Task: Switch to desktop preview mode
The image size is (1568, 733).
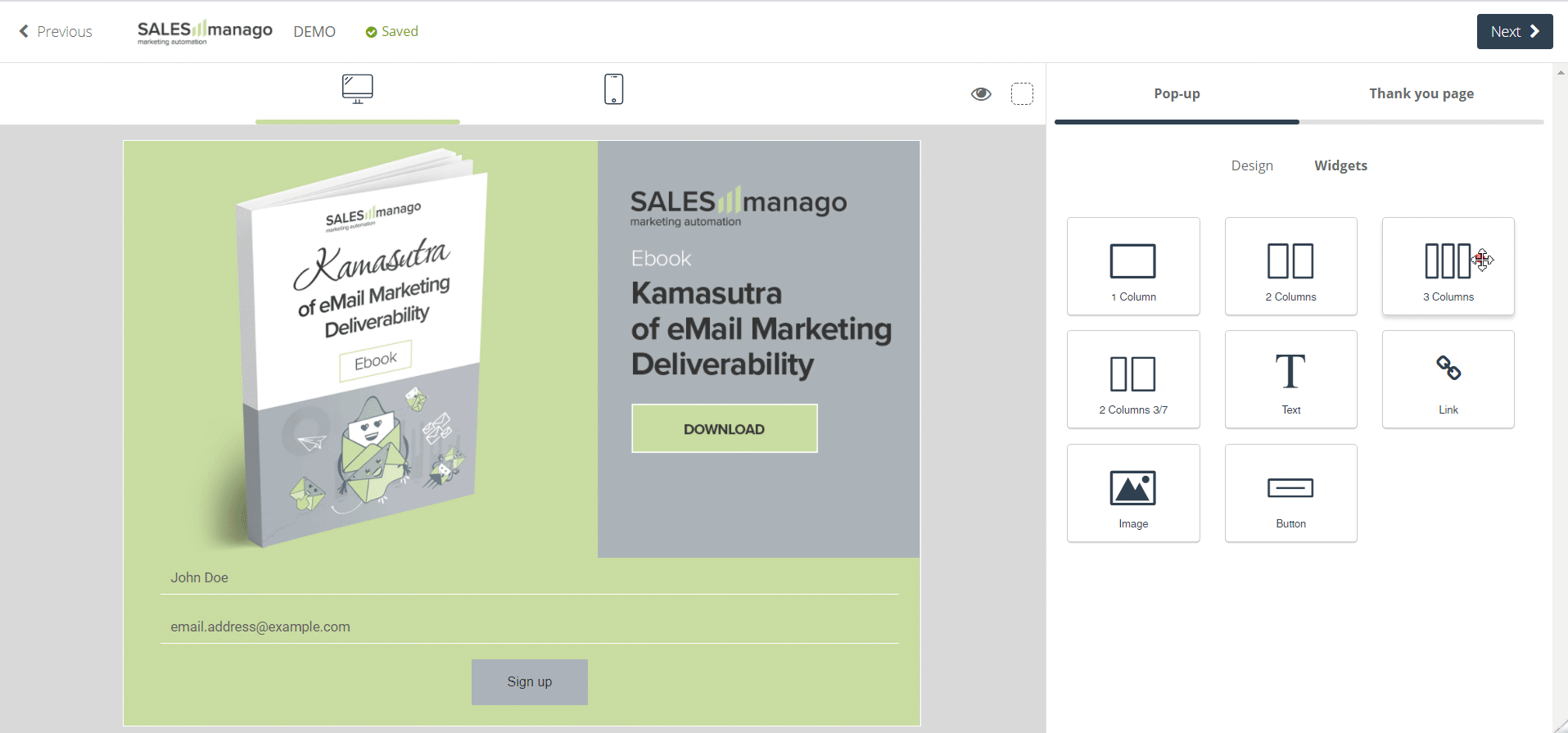Action: (357, 89)
